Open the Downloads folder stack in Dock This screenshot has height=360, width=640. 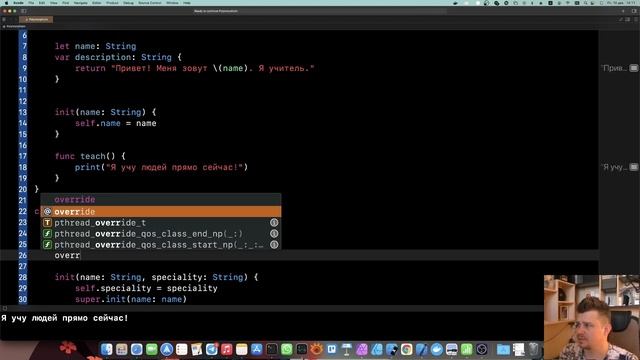click(503, 349)
